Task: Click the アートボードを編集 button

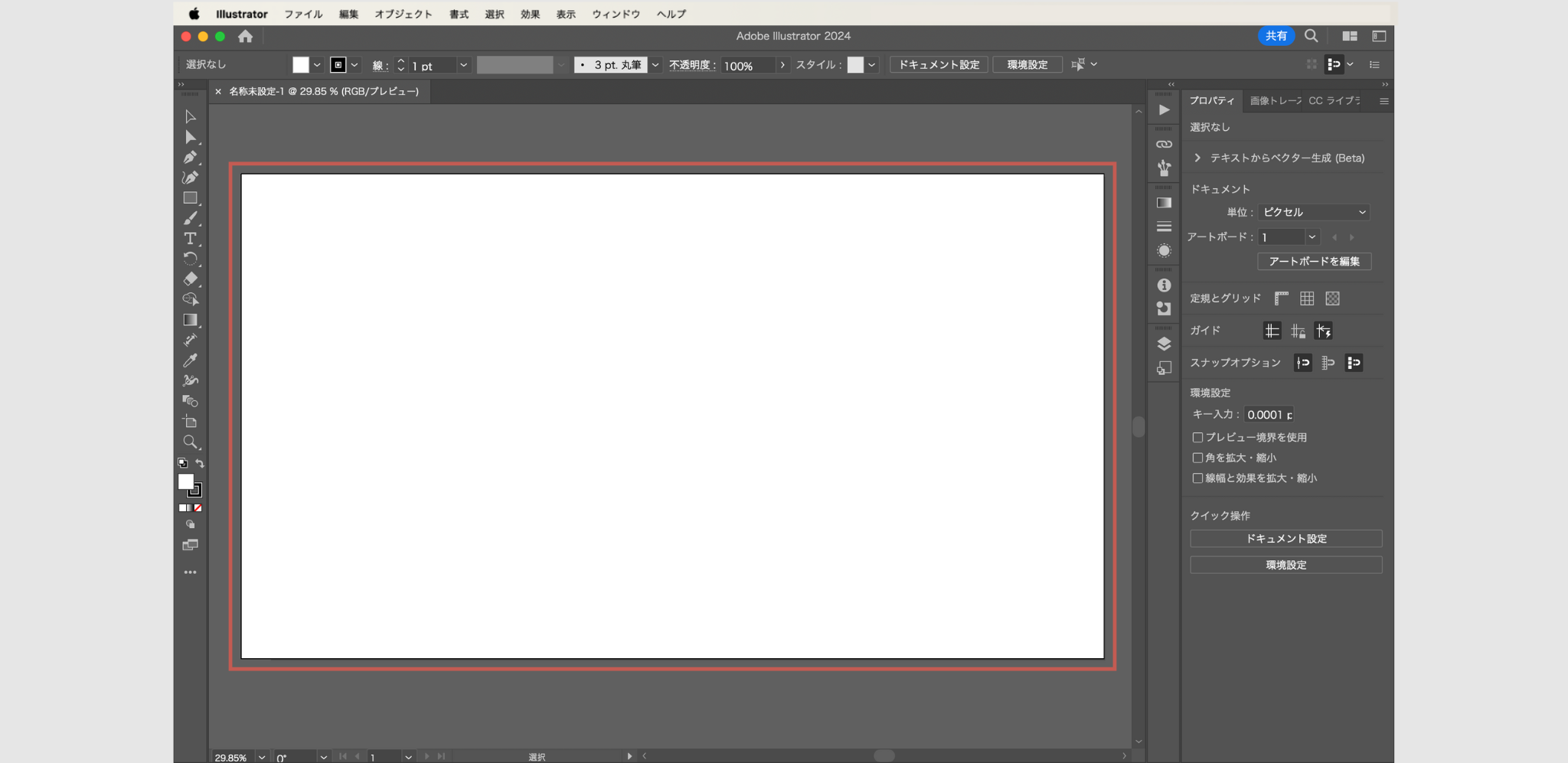Action: tap(1313, 261)
